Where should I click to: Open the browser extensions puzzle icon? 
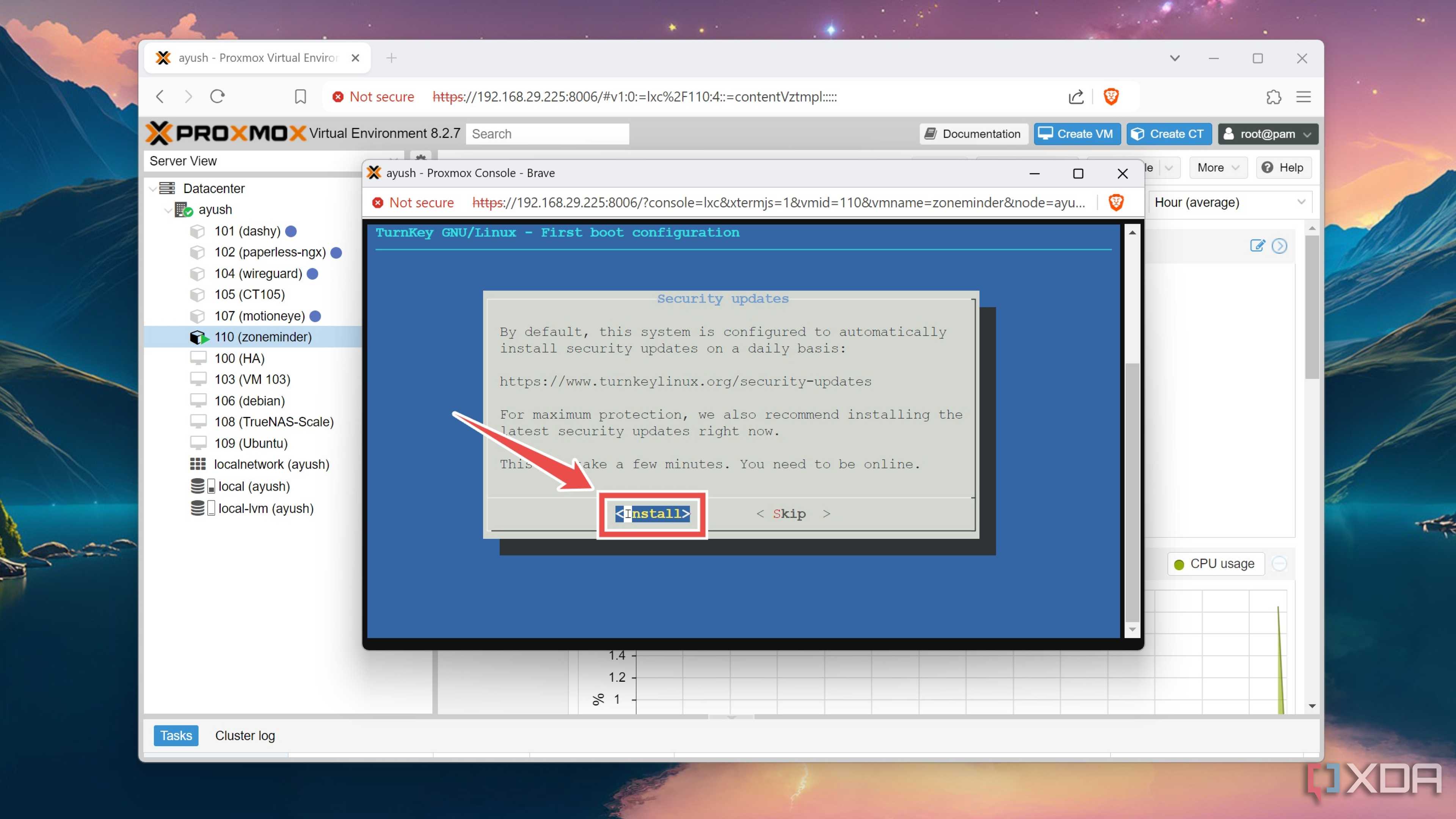tap(1274, 97)
